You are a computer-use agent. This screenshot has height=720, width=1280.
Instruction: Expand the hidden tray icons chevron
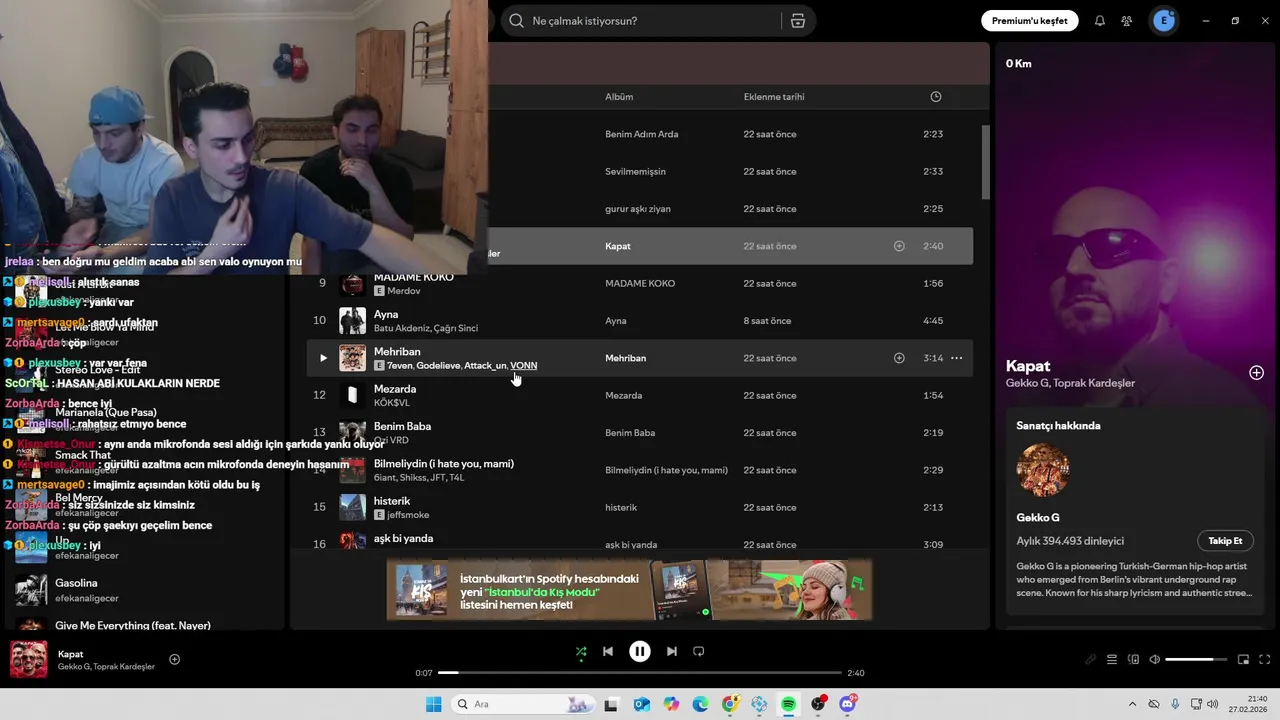pos(1132,704)
